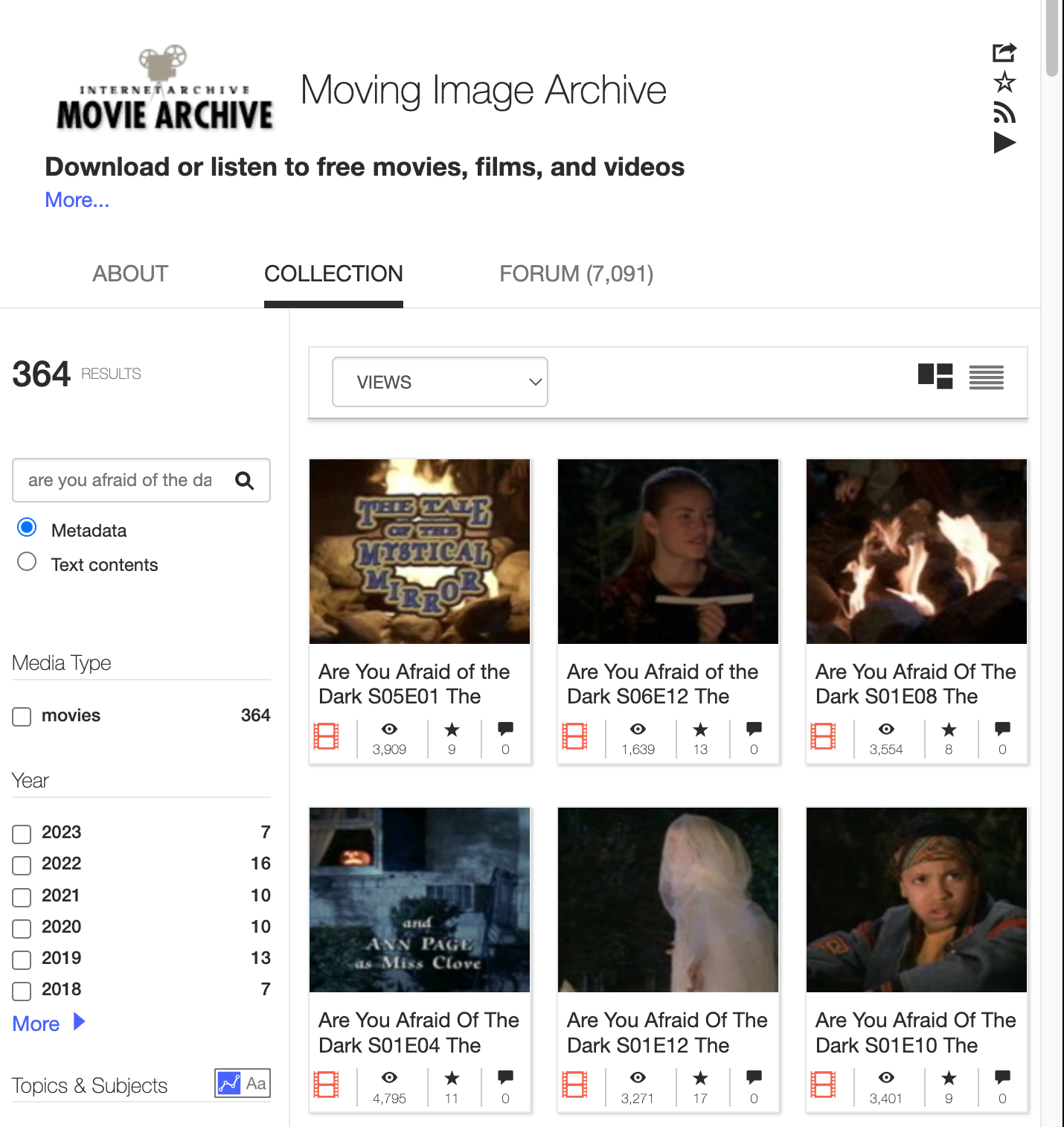Open Are You Afraid Of The Dark S01E12 title

click(667, 1032)
